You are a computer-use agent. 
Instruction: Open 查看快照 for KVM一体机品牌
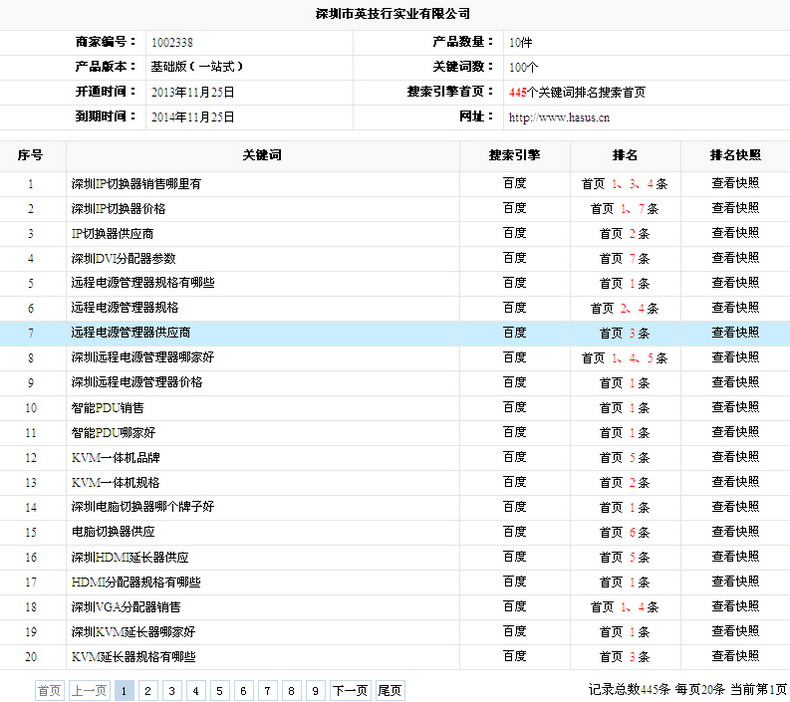(x=735, y=457)
